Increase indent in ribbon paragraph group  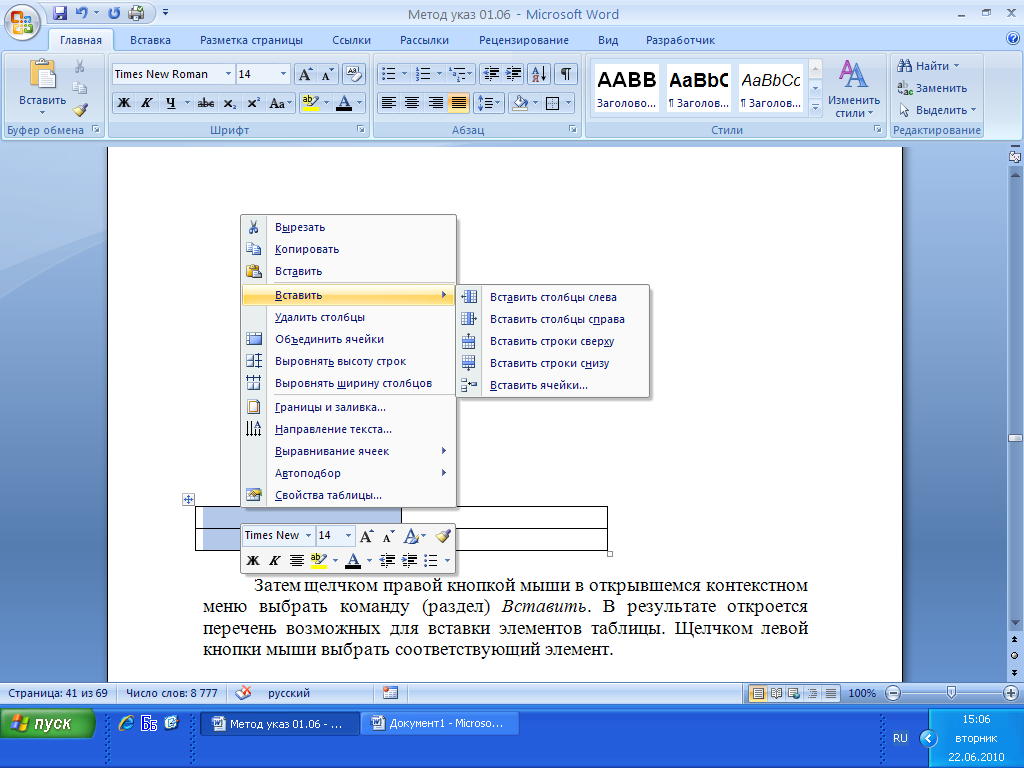tap(513, 74)
